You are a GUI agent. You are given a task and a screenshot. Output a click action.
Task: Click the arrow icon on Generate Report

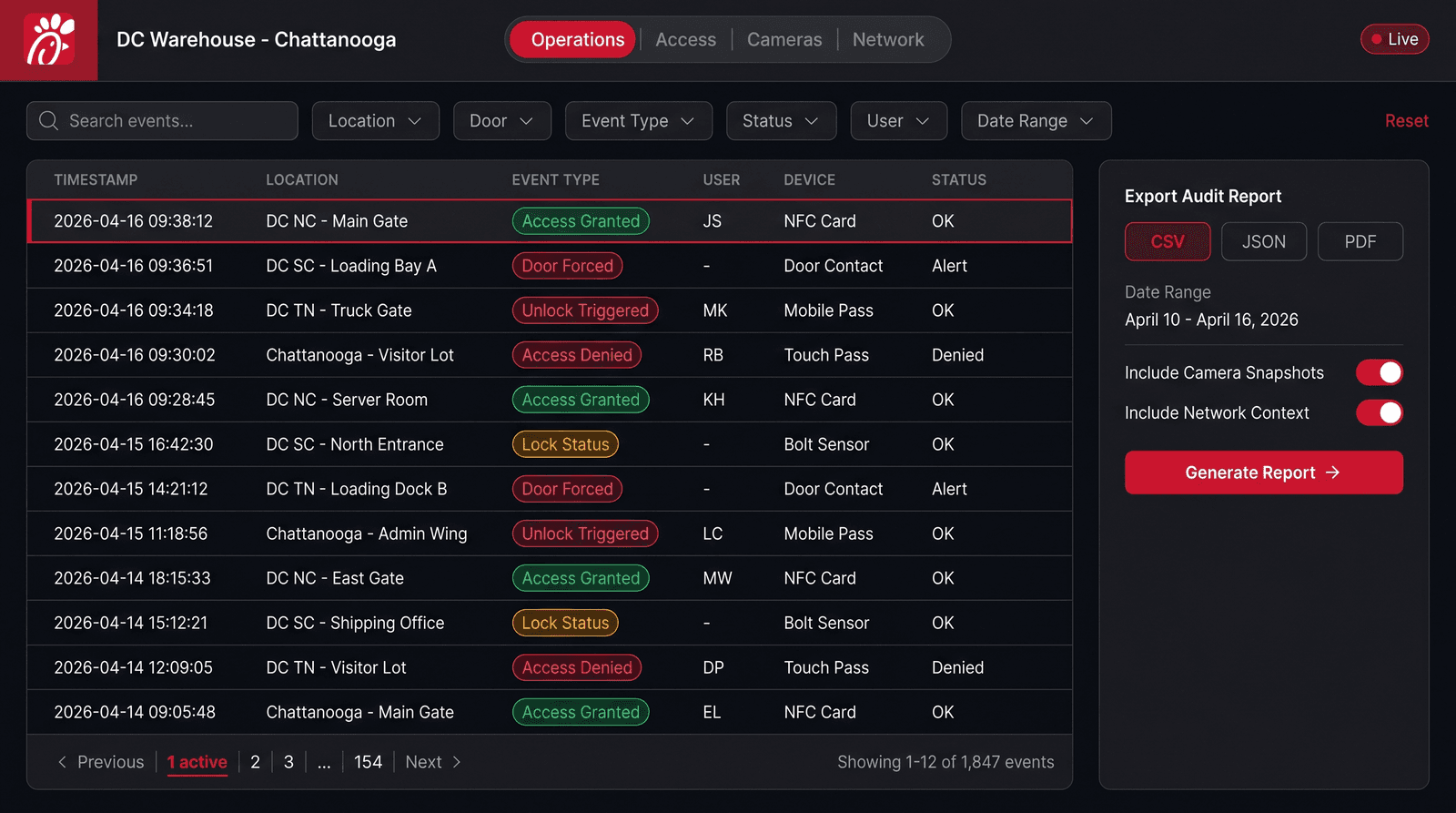1333,473
